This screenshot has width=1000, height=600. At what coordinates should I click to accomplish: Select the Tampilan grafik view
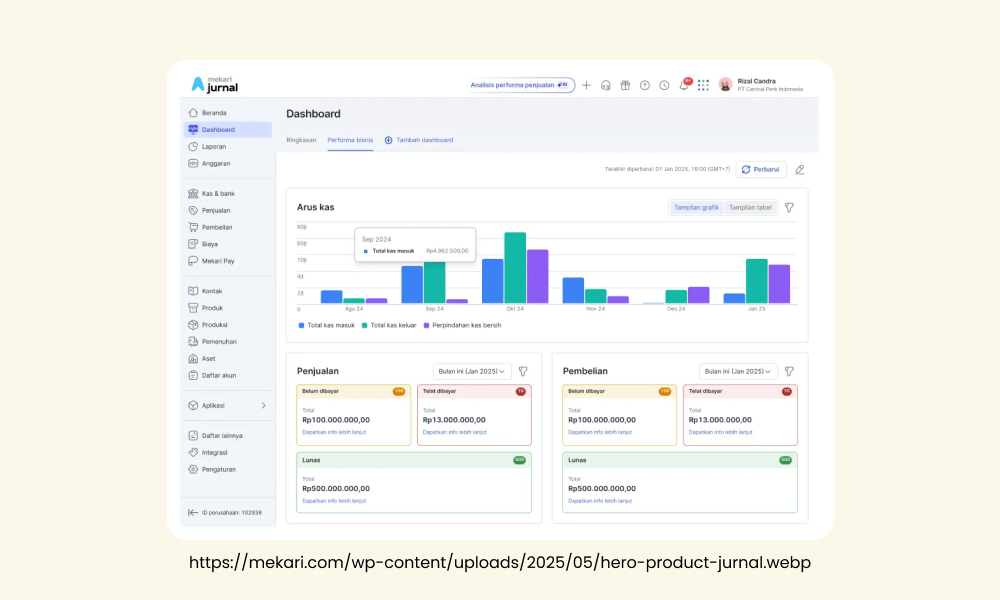[696, 208]
